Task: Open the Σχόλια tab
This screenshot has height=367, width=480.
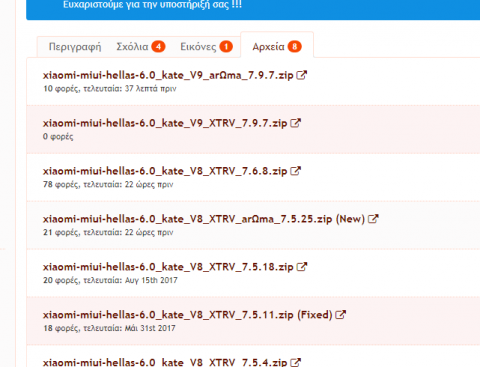Action: [132, 47]
